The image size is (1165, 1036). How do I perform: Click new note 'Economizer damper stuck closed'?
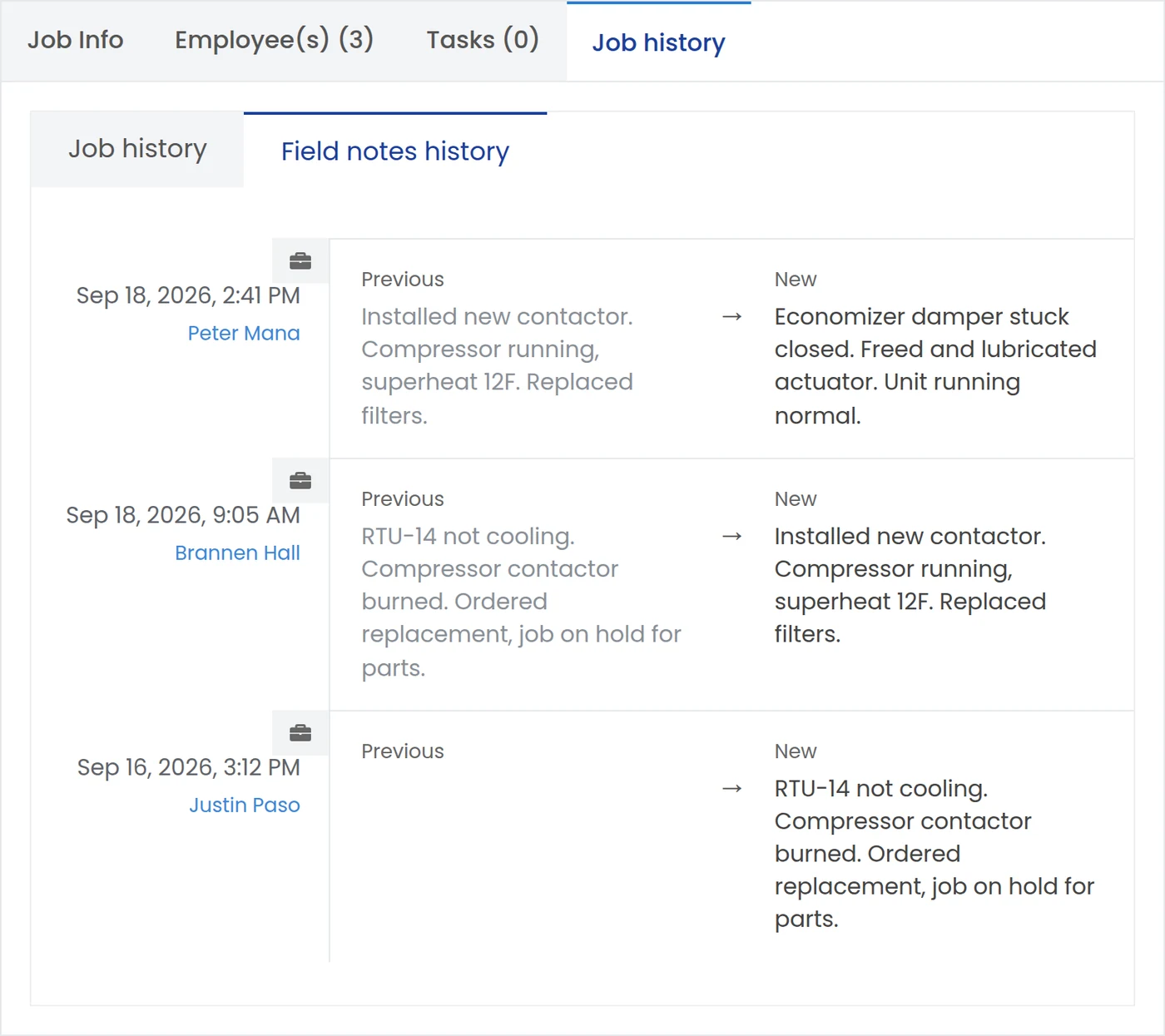point(935,365)
